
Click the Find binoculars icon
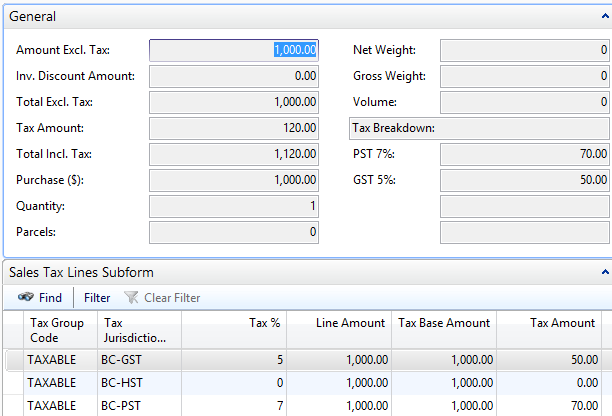[26, 297]
